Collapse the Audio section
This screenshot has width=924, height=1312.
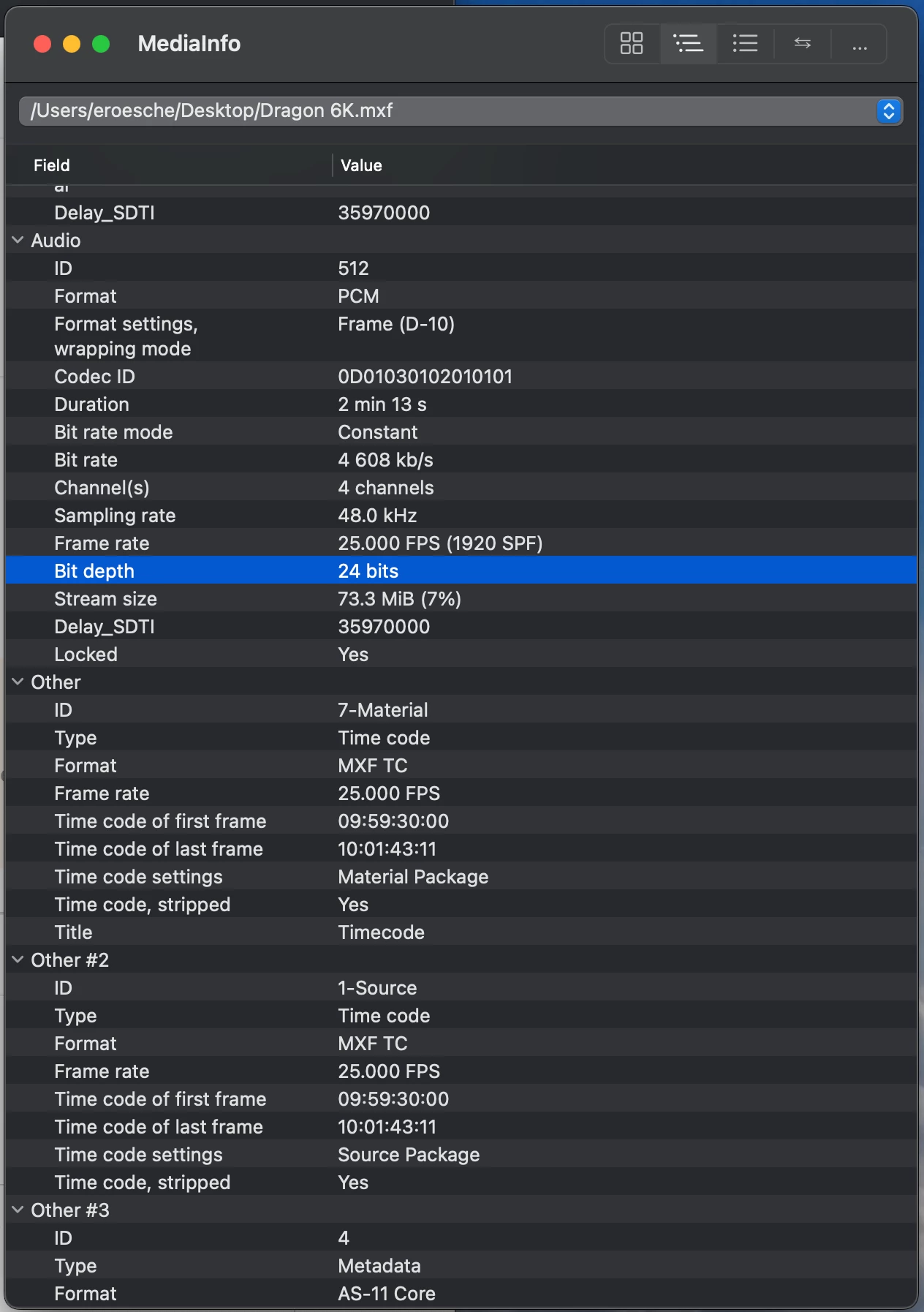coord(18,240)
